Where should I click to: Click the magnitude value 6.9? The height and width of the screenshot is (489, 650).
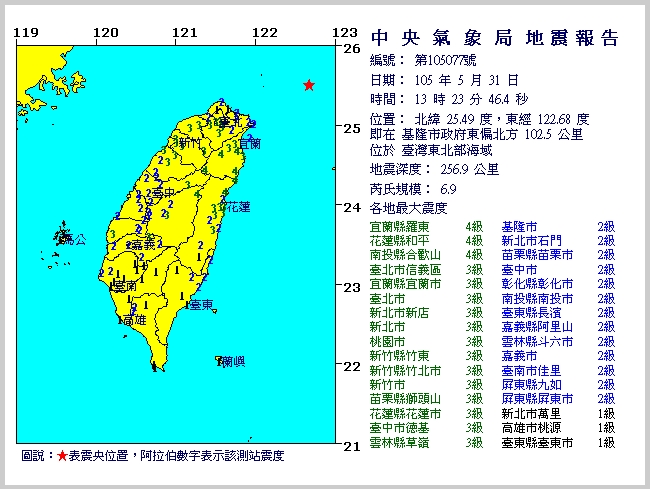pos(448,189)
